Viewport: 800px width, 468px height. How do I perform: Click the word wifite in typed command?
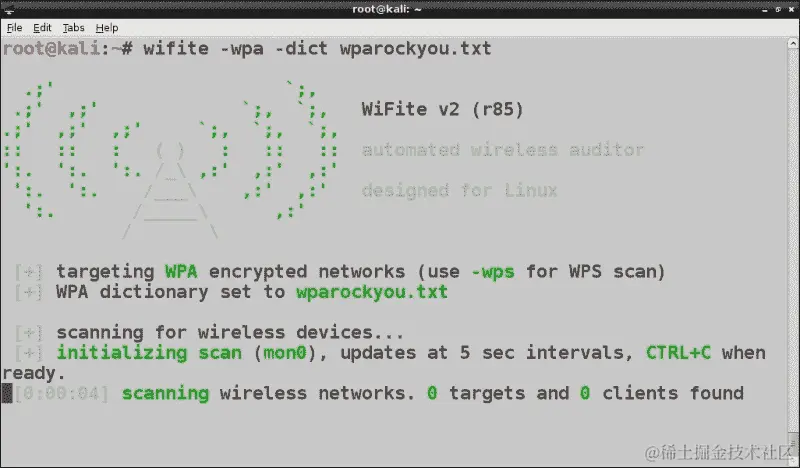click(x=176, y=48)
